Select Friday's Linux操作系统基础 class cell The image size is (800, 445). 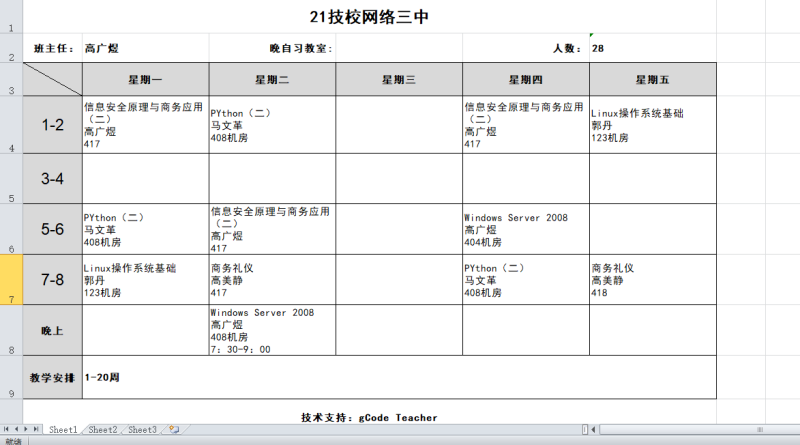pos(652,125)
